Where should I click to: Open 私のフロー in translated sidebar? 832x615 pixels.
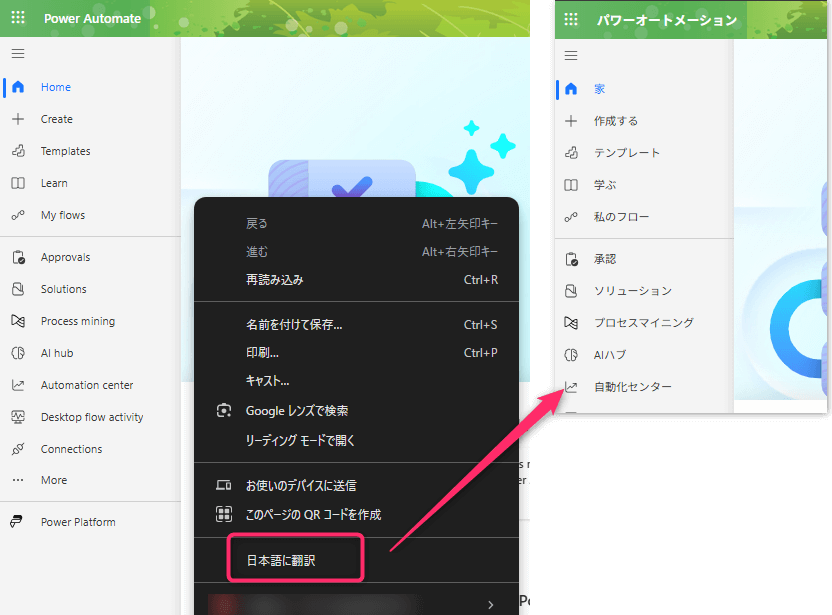(621, 217)
